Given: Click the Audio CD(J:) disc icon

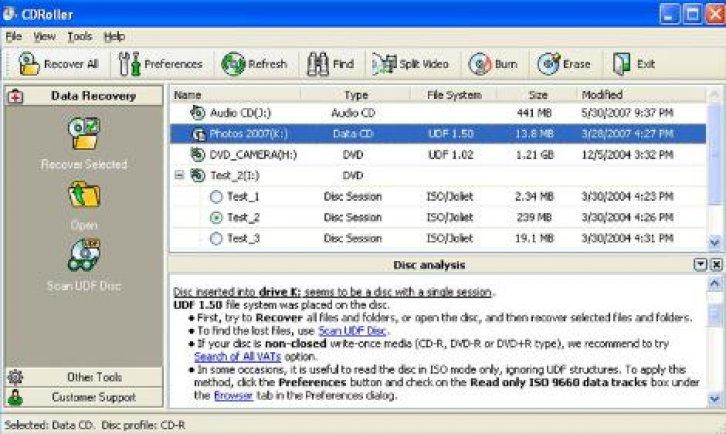Looking at the screenshot, I should tap(198, 113).
